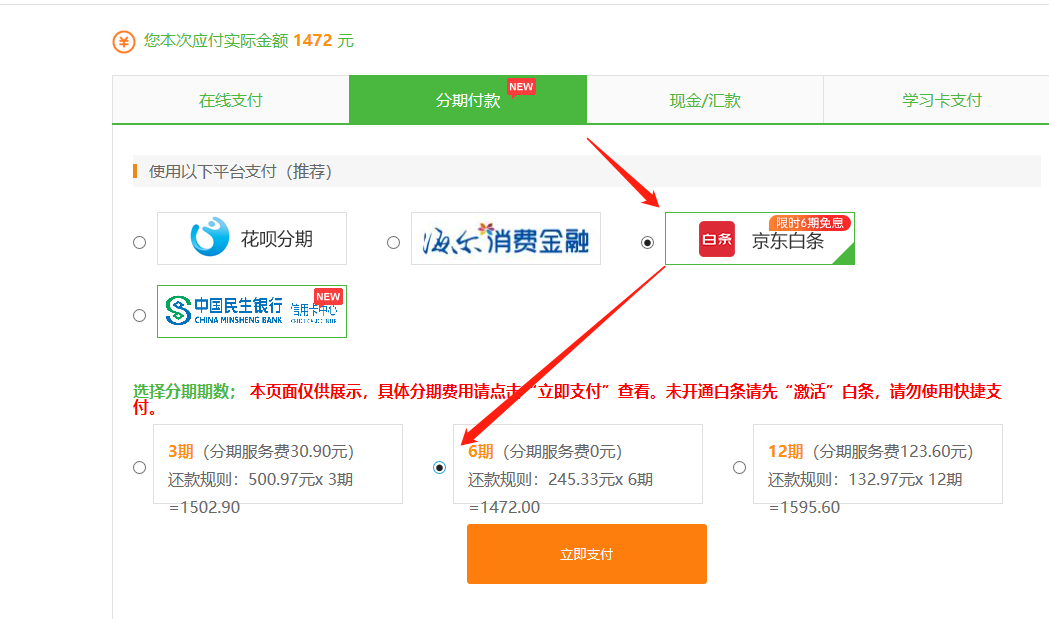The width and height of the screenshot is (1049, 619).
Task: Select the China Minsheng Bank radio button
Action: (139, 315)
